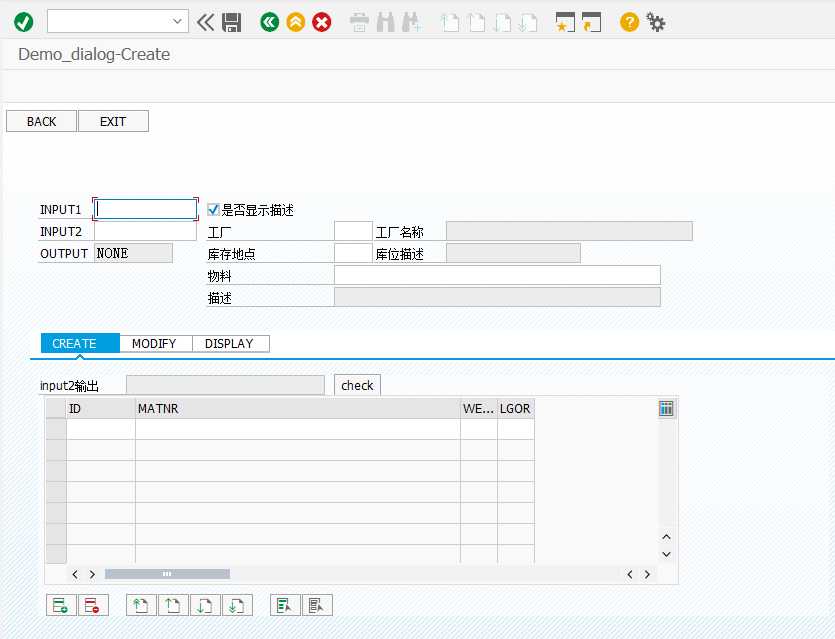Click the table Last Page icon
Image resolution: width=835 pixels, height=639 pixels.
click(236, 605)
